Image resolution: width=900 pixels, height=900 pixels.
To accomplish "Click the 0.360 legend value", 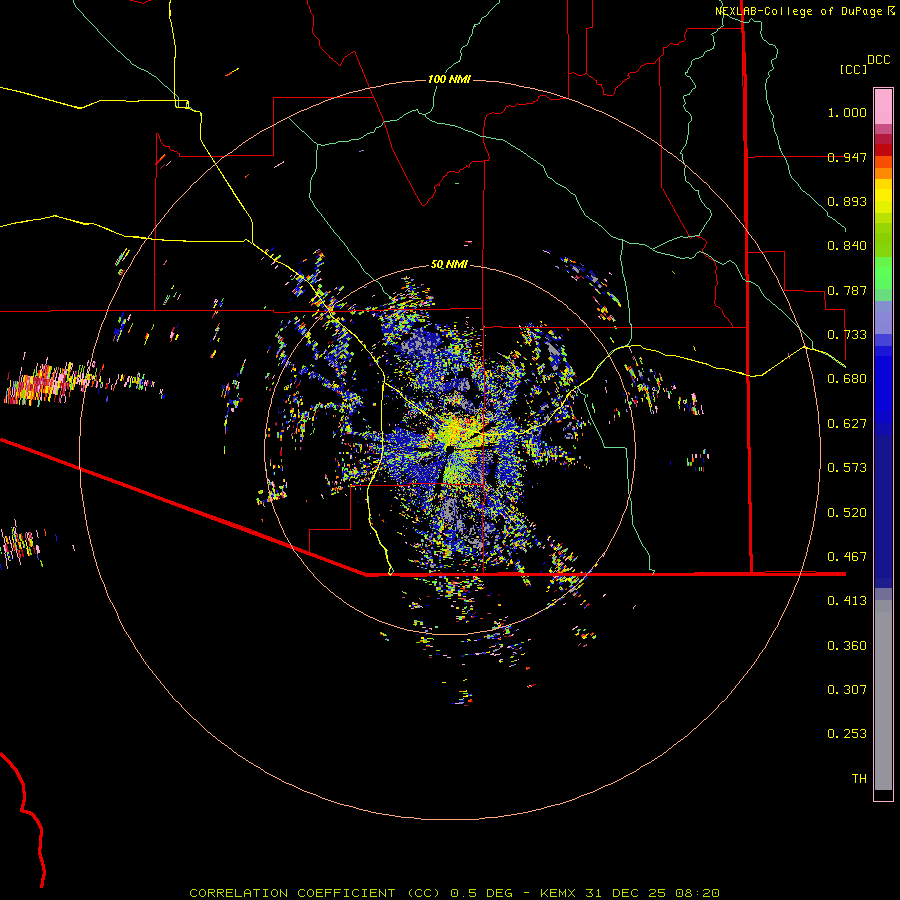I will click(847, 646).
